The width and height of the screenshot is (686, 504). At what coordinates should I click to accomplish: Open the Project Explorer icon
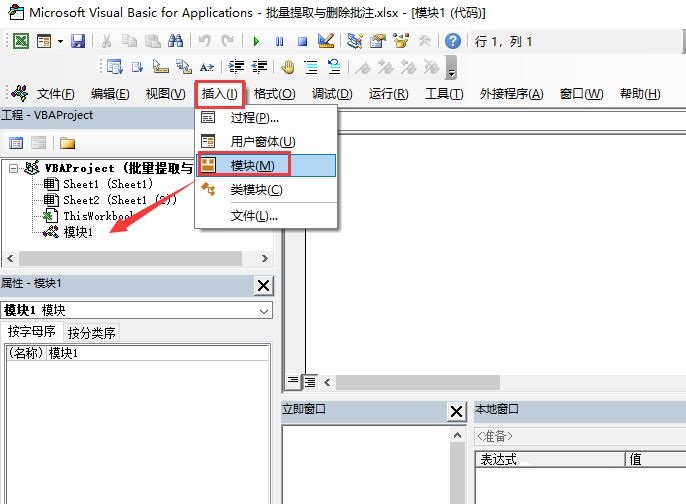pyautogui.click(x=354, y=41)
